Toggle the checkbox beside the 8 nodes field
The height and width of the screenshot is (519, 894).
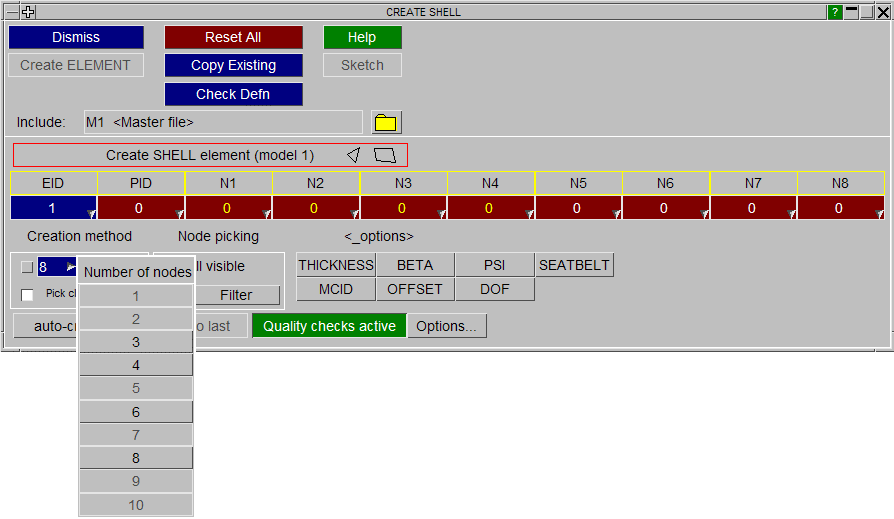(x=27, y=267)
